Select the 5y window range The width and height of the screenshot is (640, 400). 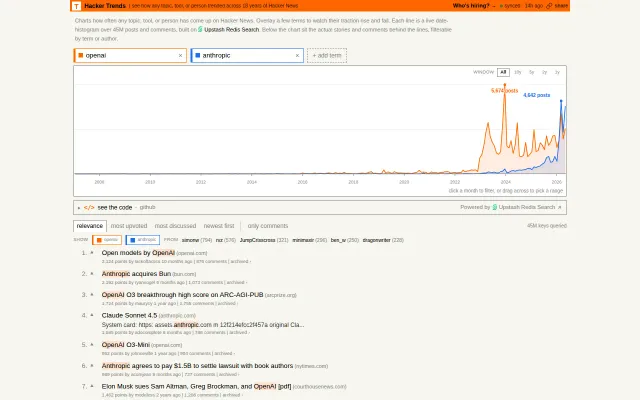click(x=531, y=72)
